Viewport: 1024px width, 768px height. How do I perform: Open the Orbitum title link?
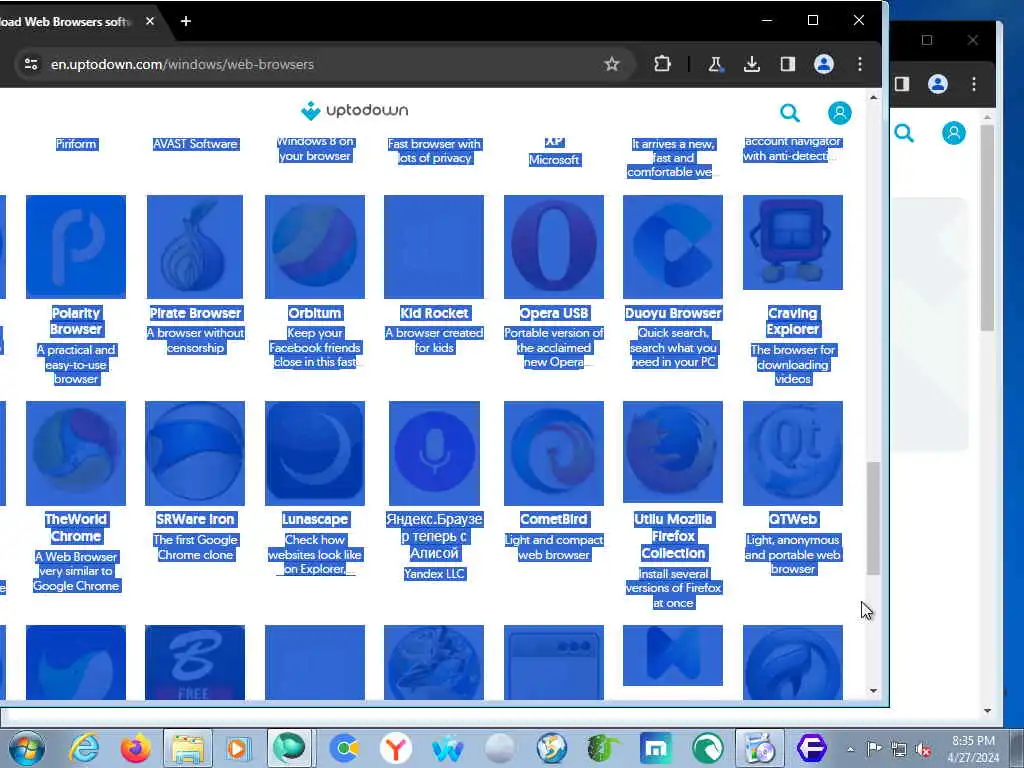[315, 313]
